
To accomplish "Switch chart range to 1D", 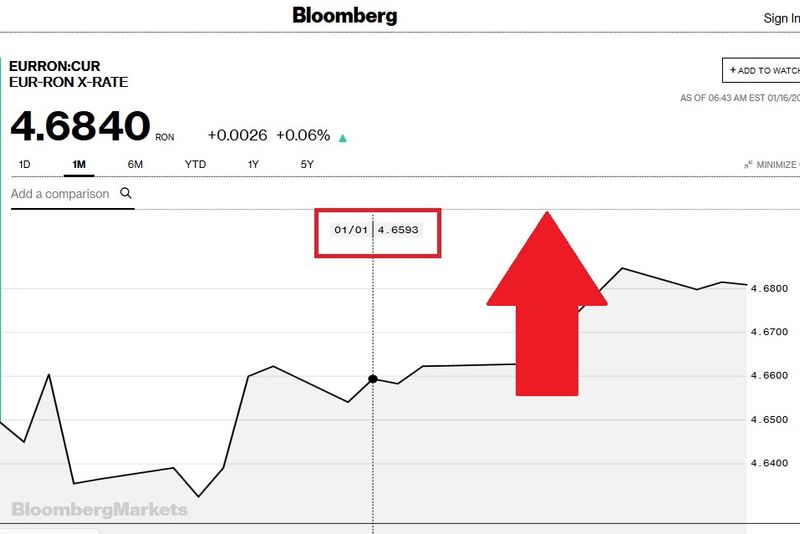I will click(x=25, y=164).
